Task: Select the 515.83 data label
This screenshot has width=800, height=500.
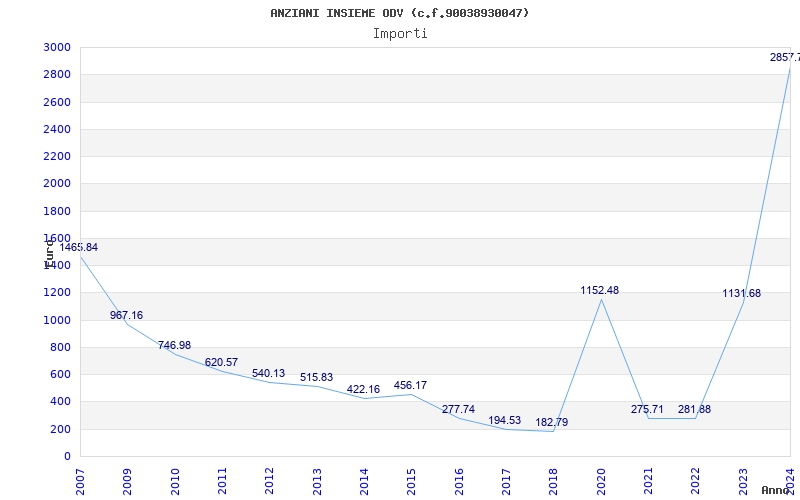Action: tap(316, 378)
